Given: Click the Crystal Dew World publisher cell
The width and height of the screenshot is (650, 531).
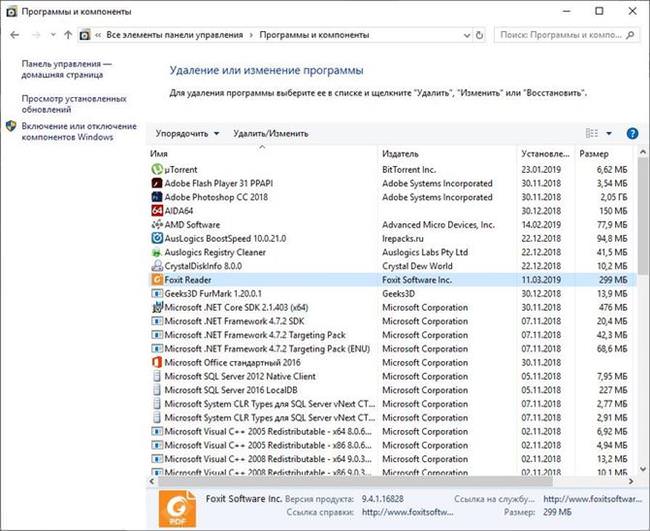Looking at the screenshot, I should point(417,266).
